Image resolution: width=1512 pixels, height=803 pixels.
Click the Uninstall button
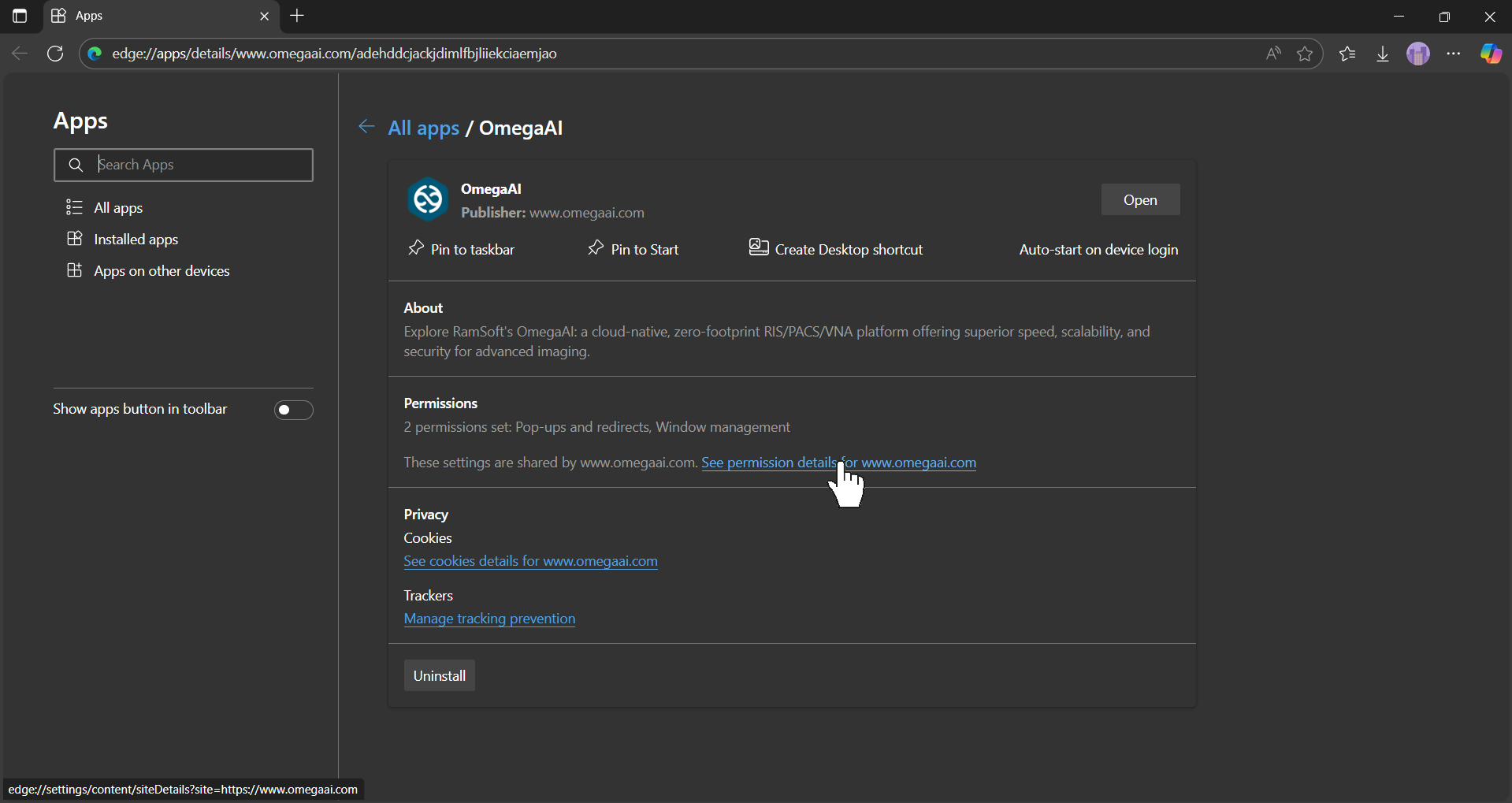point(439,675)
